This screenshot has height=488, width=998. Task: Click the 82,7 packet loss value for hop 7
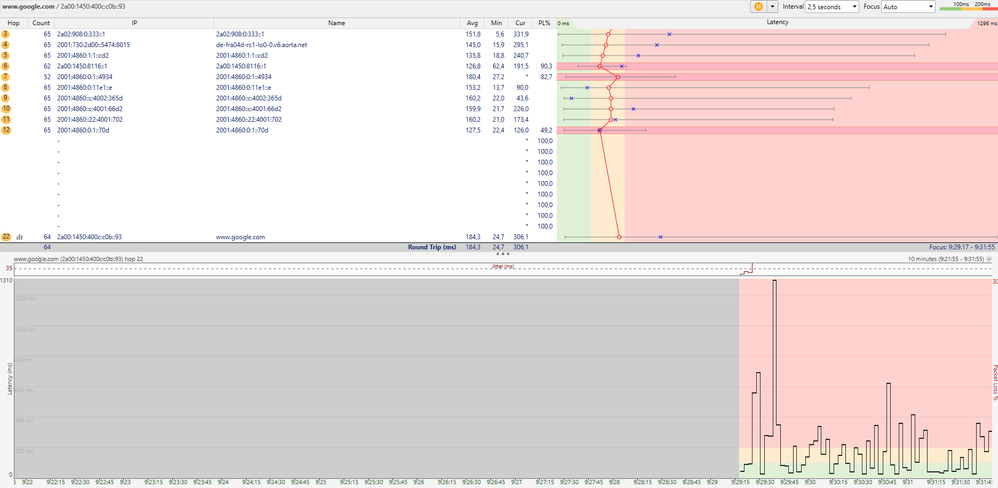[x=546, y=76]
